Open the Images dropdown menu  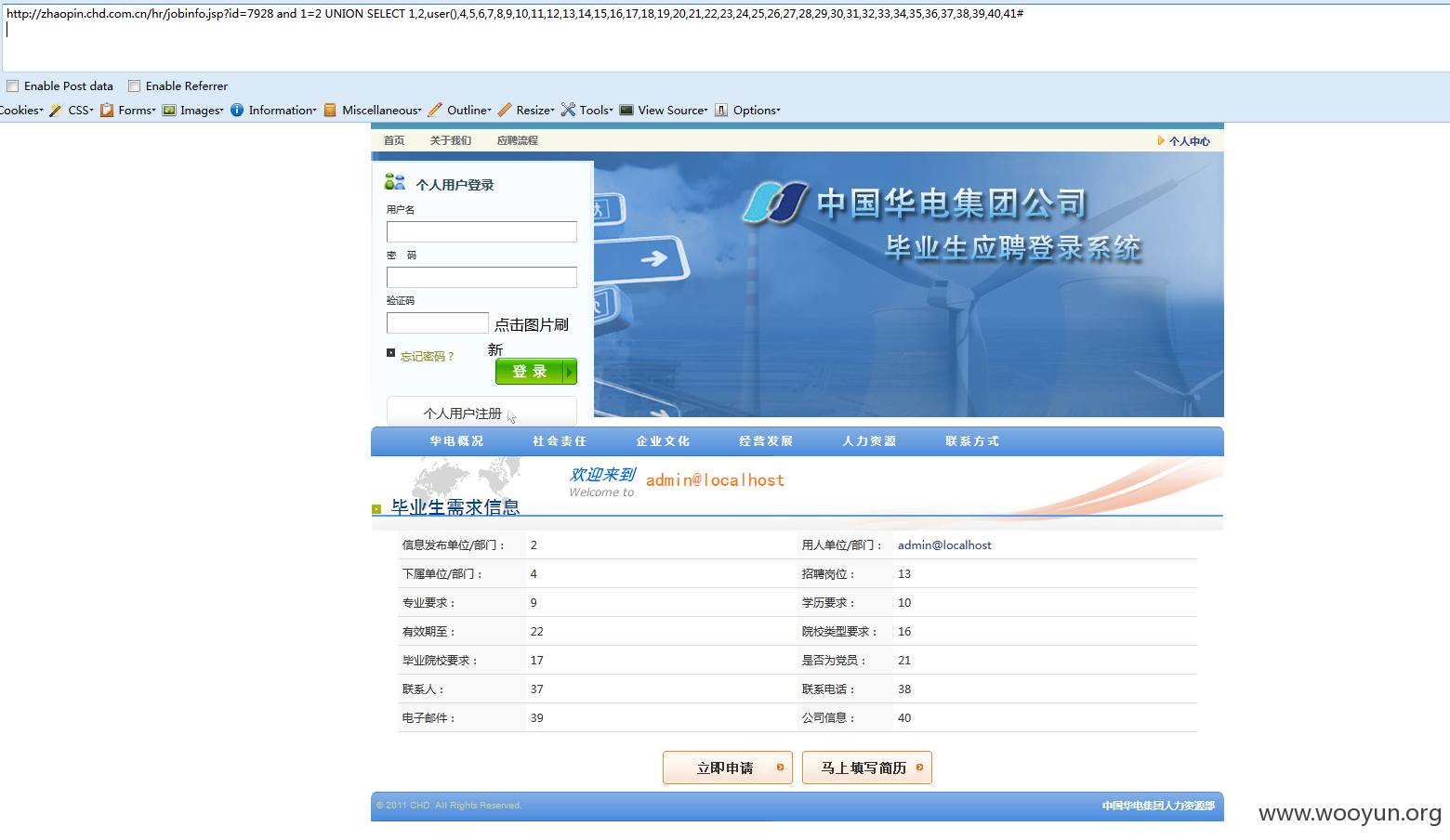[202, 111]
